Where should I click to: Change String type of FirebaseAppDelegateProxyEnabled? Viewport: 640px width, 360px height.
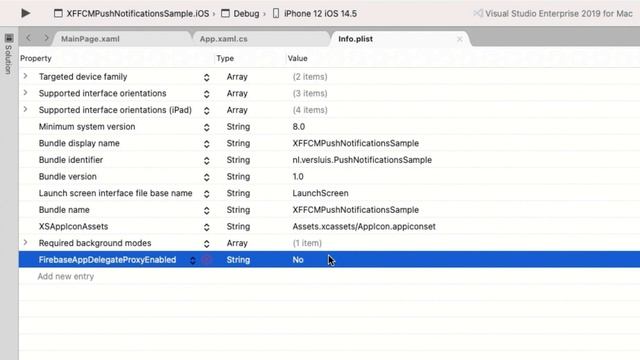[238, 260]
